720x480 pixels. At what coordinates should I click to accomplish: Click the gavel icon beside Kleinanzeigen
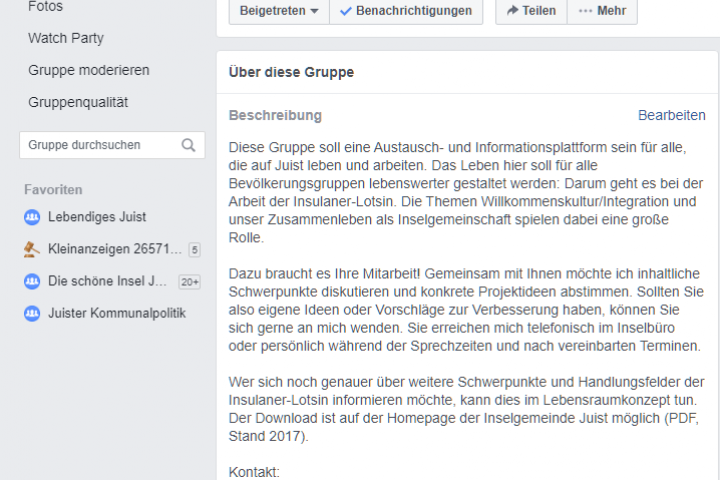31,249
